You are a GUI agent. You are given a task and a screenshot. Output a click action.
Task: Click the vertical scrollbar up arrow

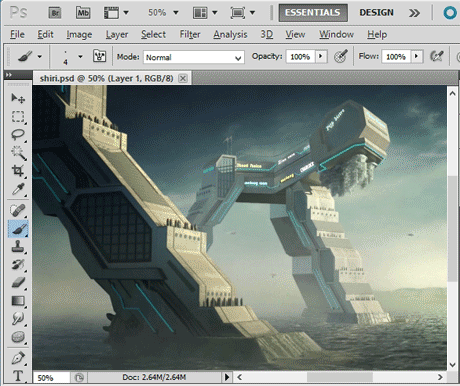coord(452,94)
